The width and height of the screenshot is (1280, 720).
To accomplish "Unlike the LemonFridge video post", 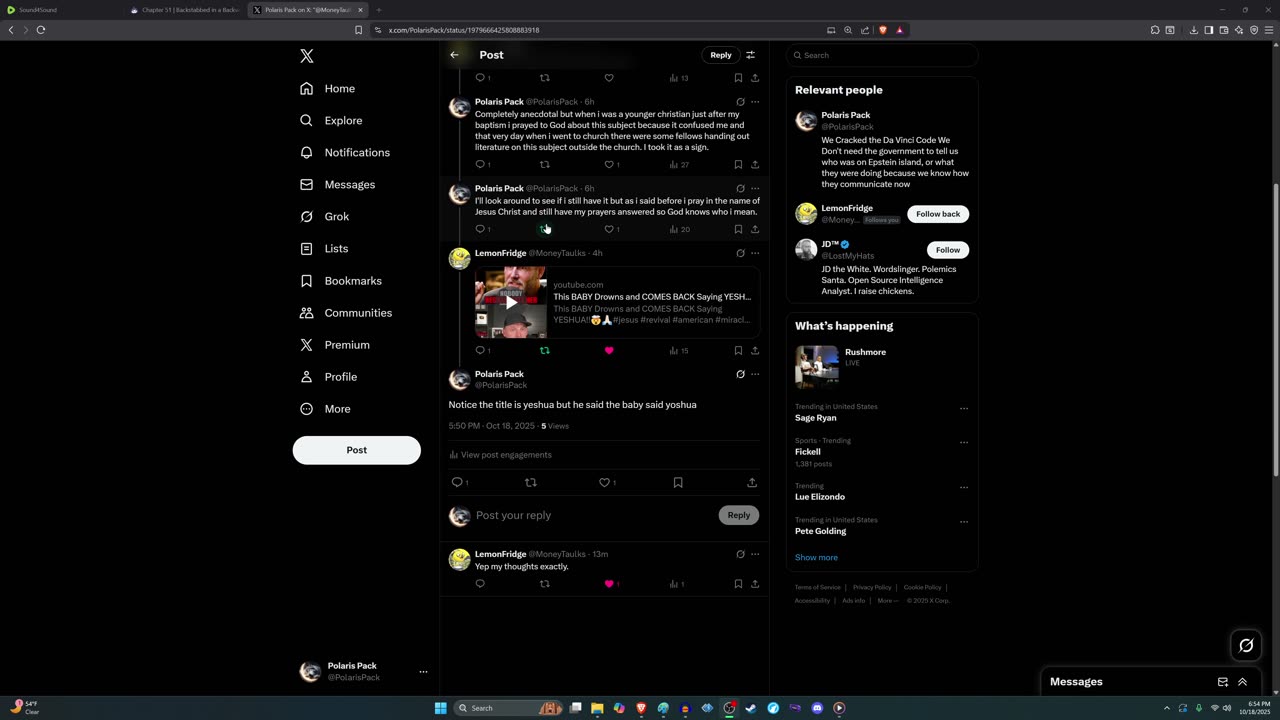I will [609, 350].
